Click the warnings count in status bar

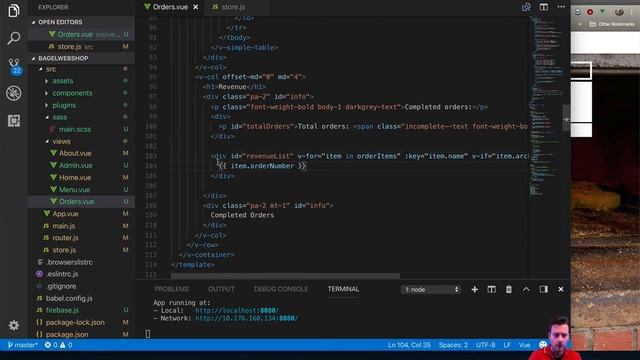point(66,345)
